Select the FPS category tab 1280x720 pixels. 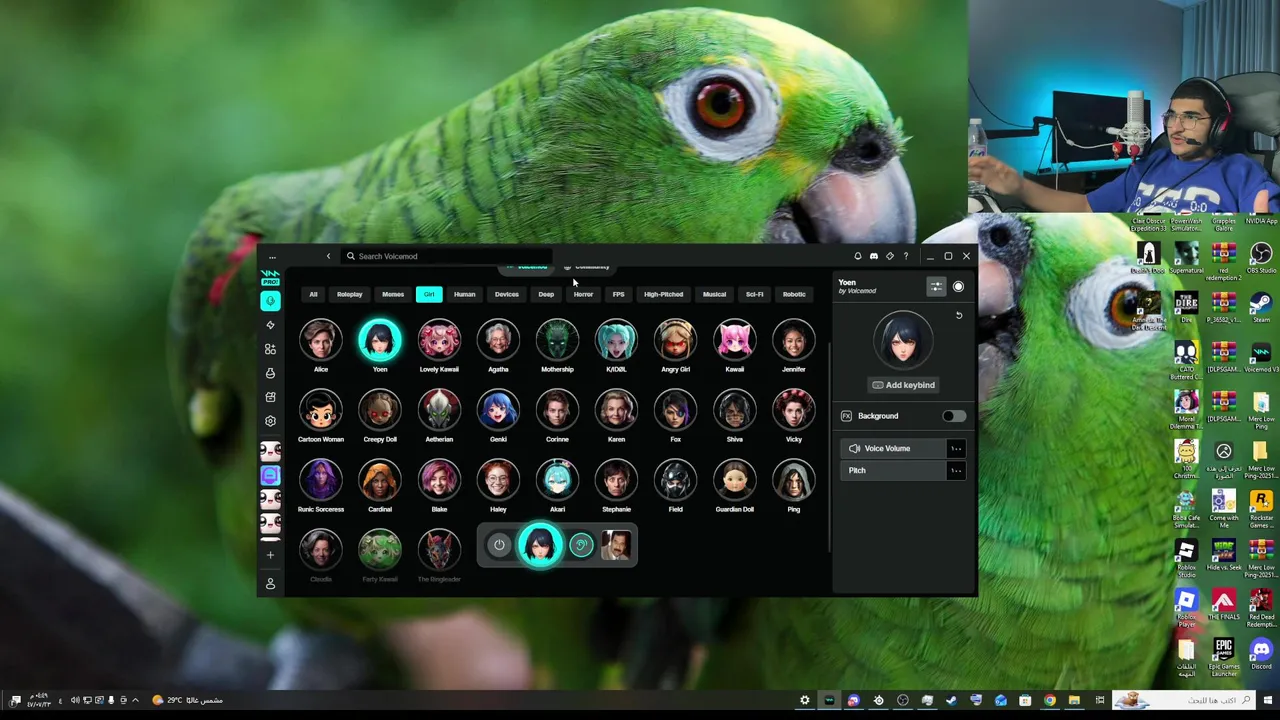(618, 294)
